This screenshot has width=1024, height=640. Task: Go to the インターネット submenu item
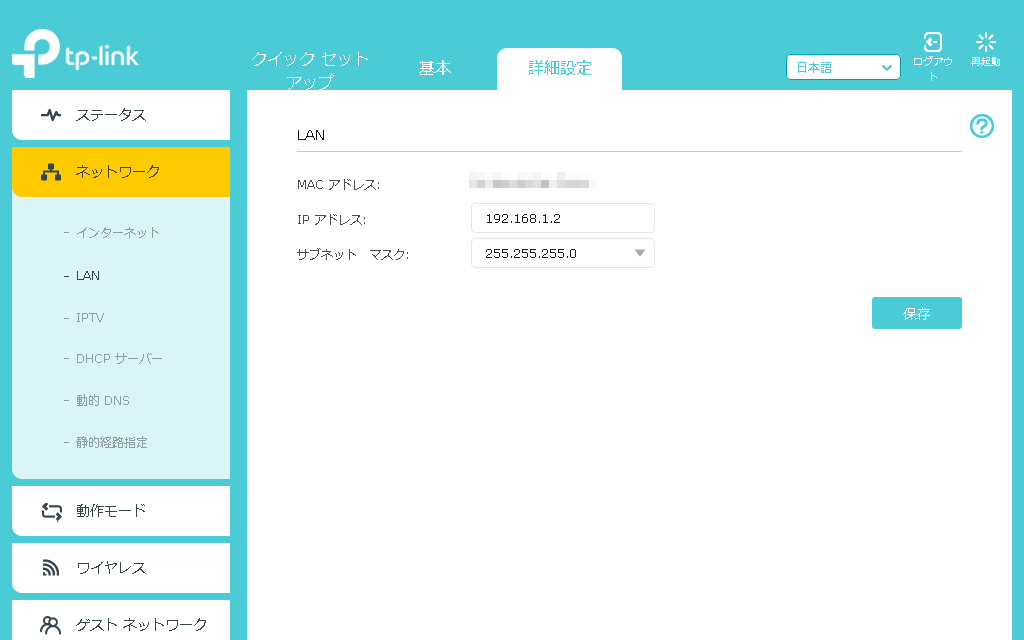(x=118, y=232)
